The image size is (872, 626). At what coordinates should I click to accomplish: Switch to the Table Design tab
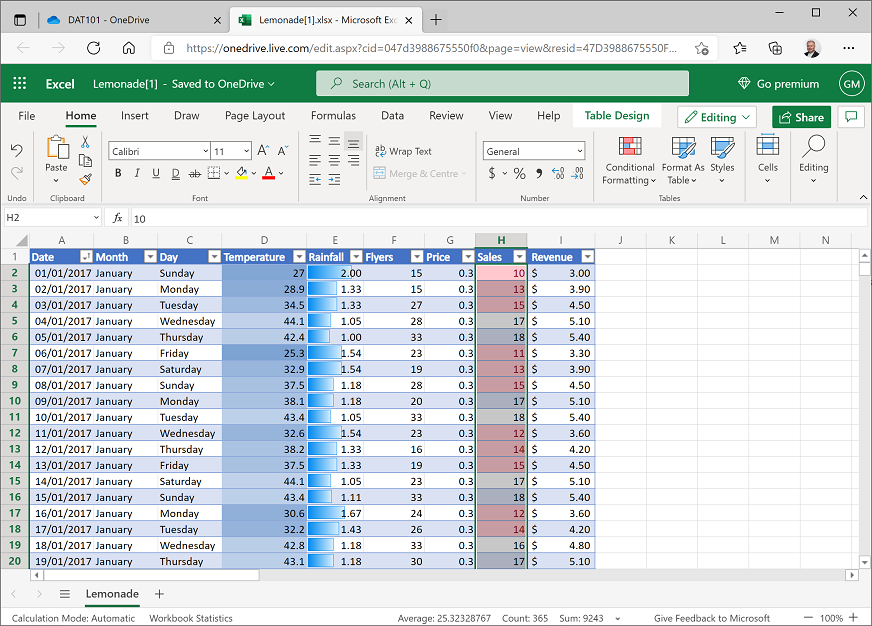pos(617,116)
